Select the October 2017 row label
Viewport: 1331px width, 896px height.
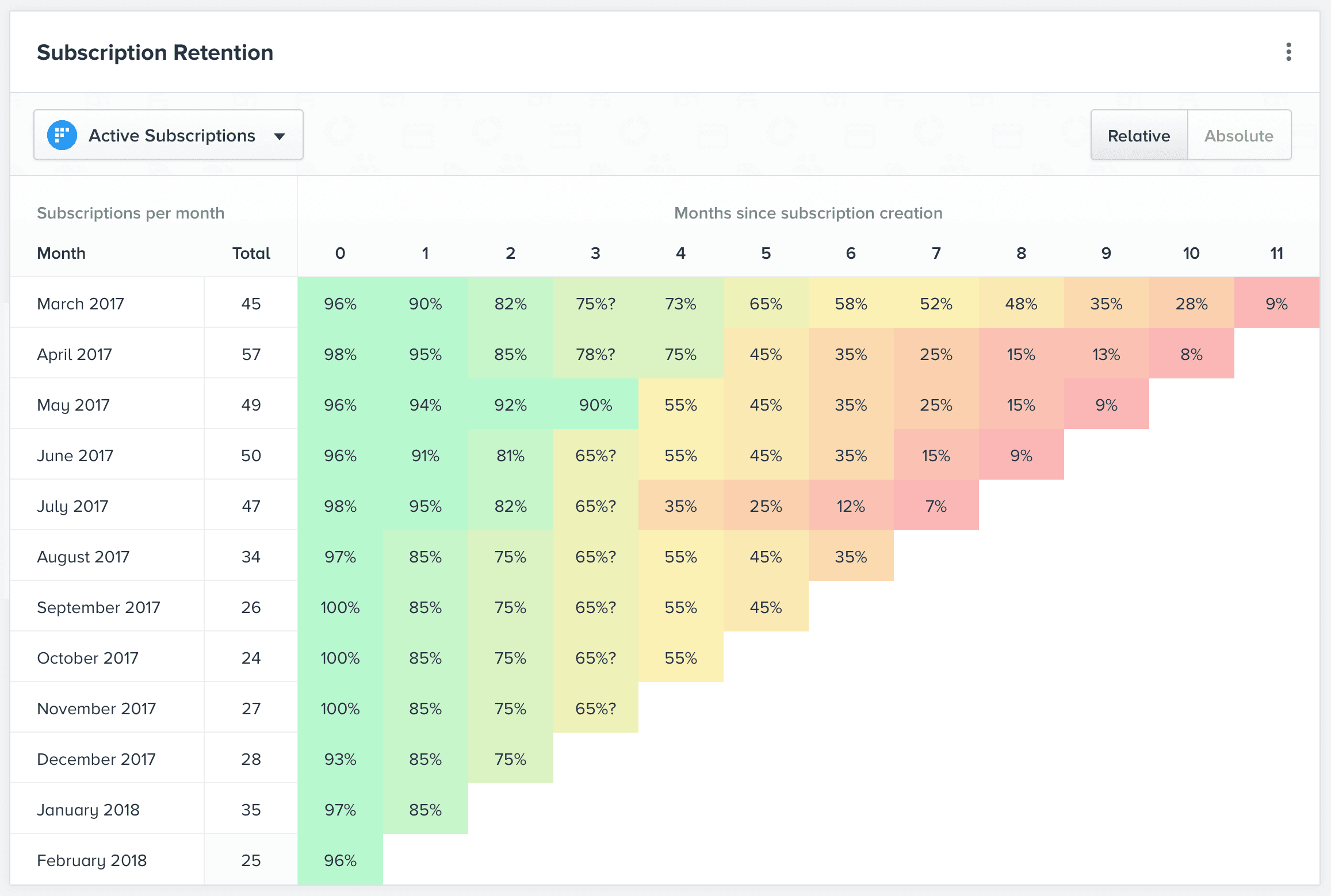click(x=88, y=658)
